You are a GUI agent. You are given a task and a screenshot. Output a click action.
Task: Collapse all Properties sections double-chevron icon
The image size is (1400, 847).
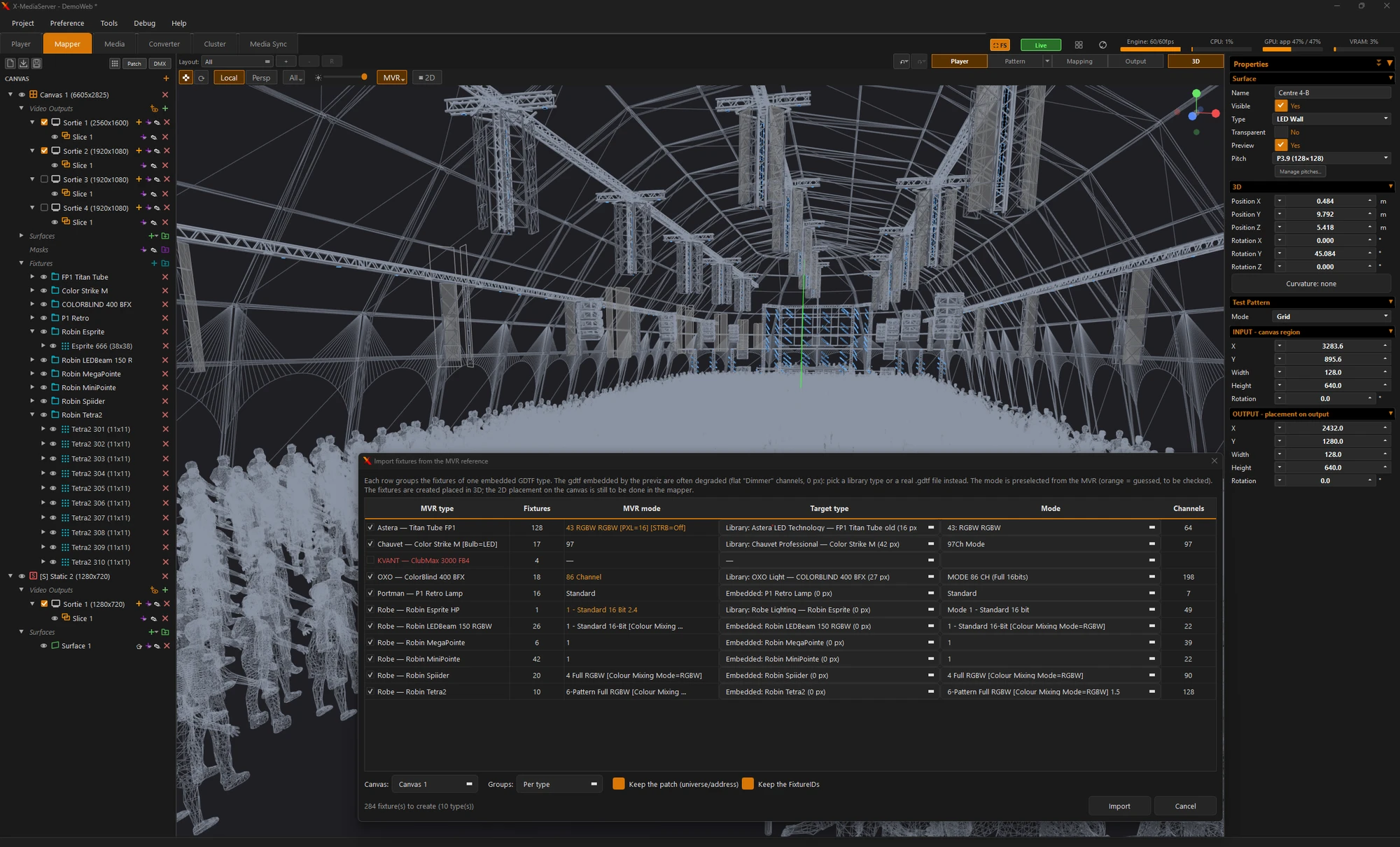(x=1379, y=63)
